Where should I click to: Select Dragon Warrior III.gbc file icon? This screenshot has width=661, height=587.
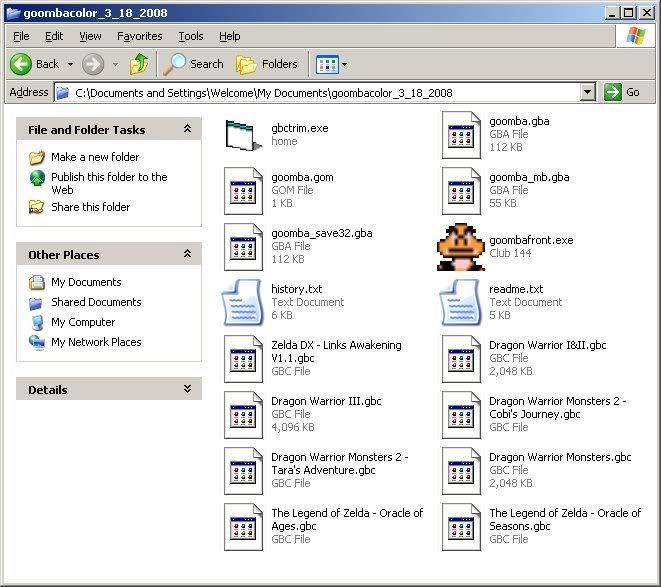[x=243, y=415]
